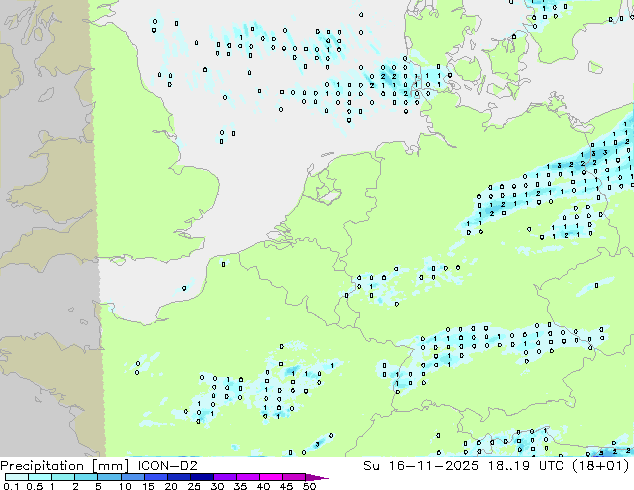Screen dimensions: 634x490
Task: Click the 'Precipitation [mm]' title text
Action: pos(64,466)
